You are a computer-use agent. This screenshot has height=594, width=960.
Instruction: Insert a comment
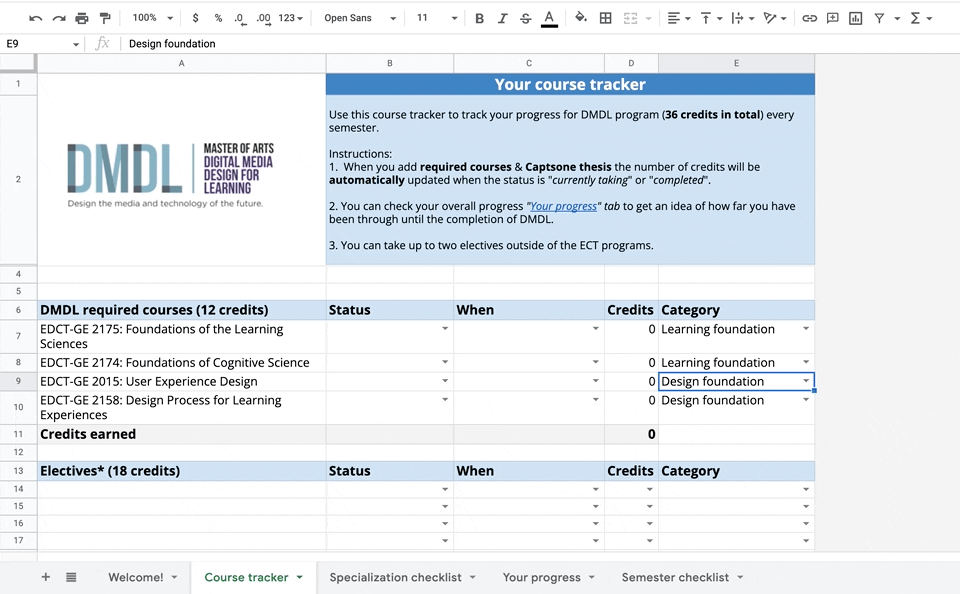coord(833,18)
